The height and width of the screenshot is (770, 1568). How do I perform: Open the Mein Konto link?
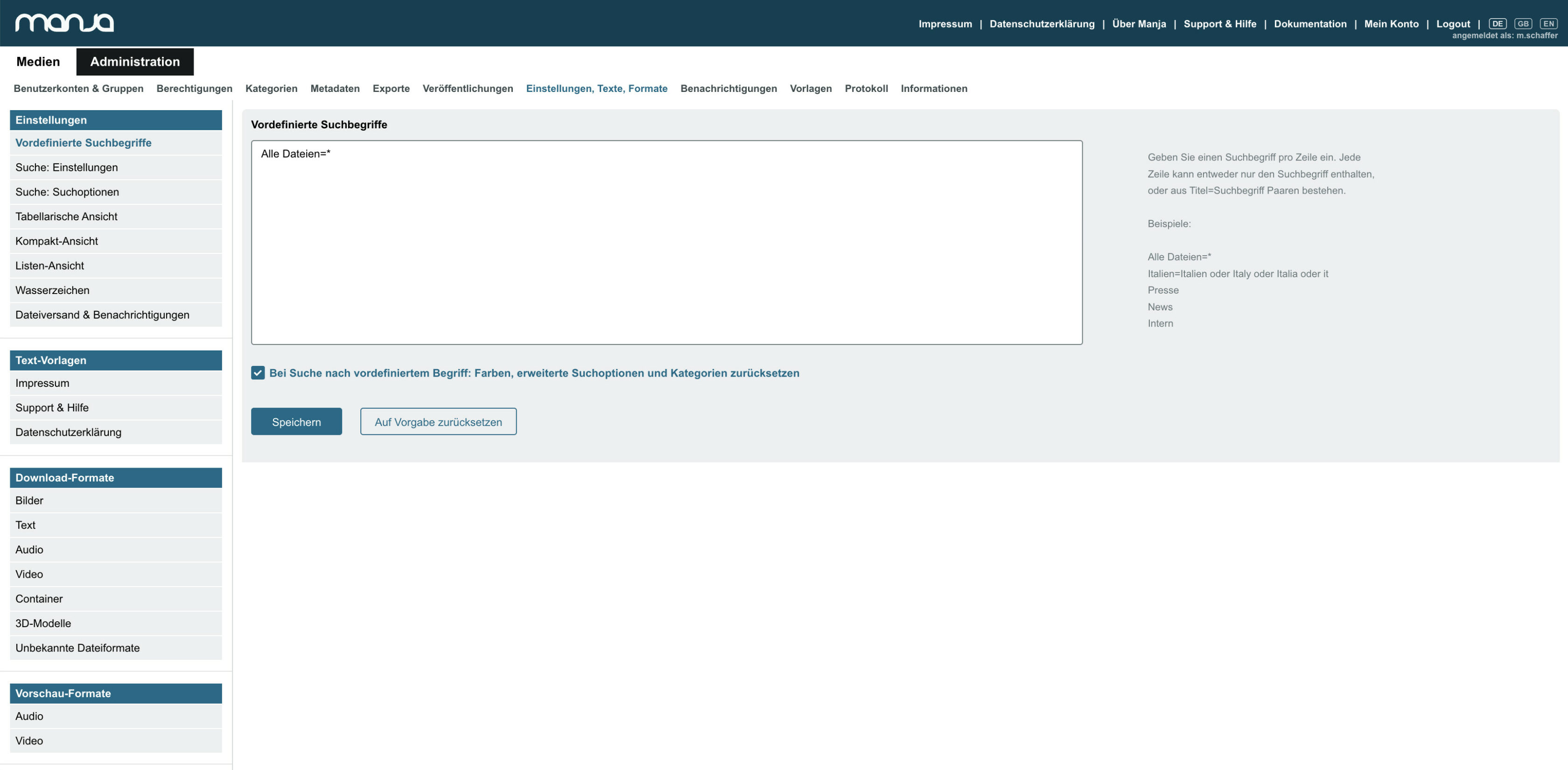pyautogui.click(x=1392, y=24)
